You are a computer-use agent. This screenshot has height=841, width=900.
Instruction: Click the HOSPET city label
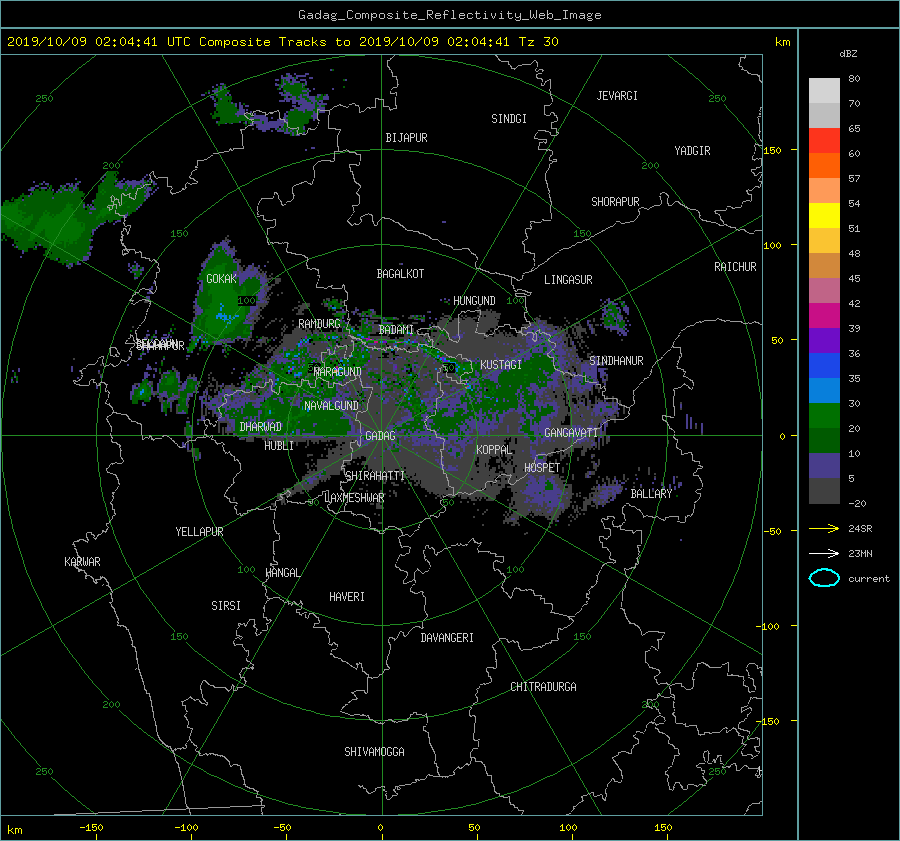[x=542, y=468]
